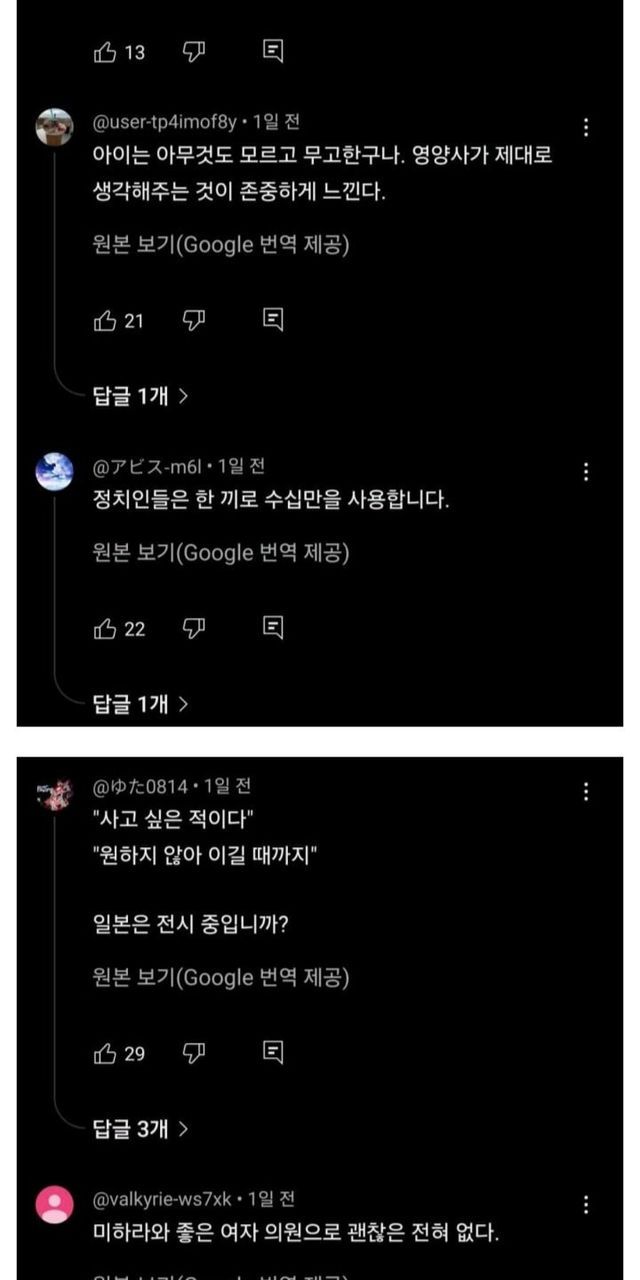
Task: Open more options menu for @user-tp4imof8y comment
Action: pos(586,127)
